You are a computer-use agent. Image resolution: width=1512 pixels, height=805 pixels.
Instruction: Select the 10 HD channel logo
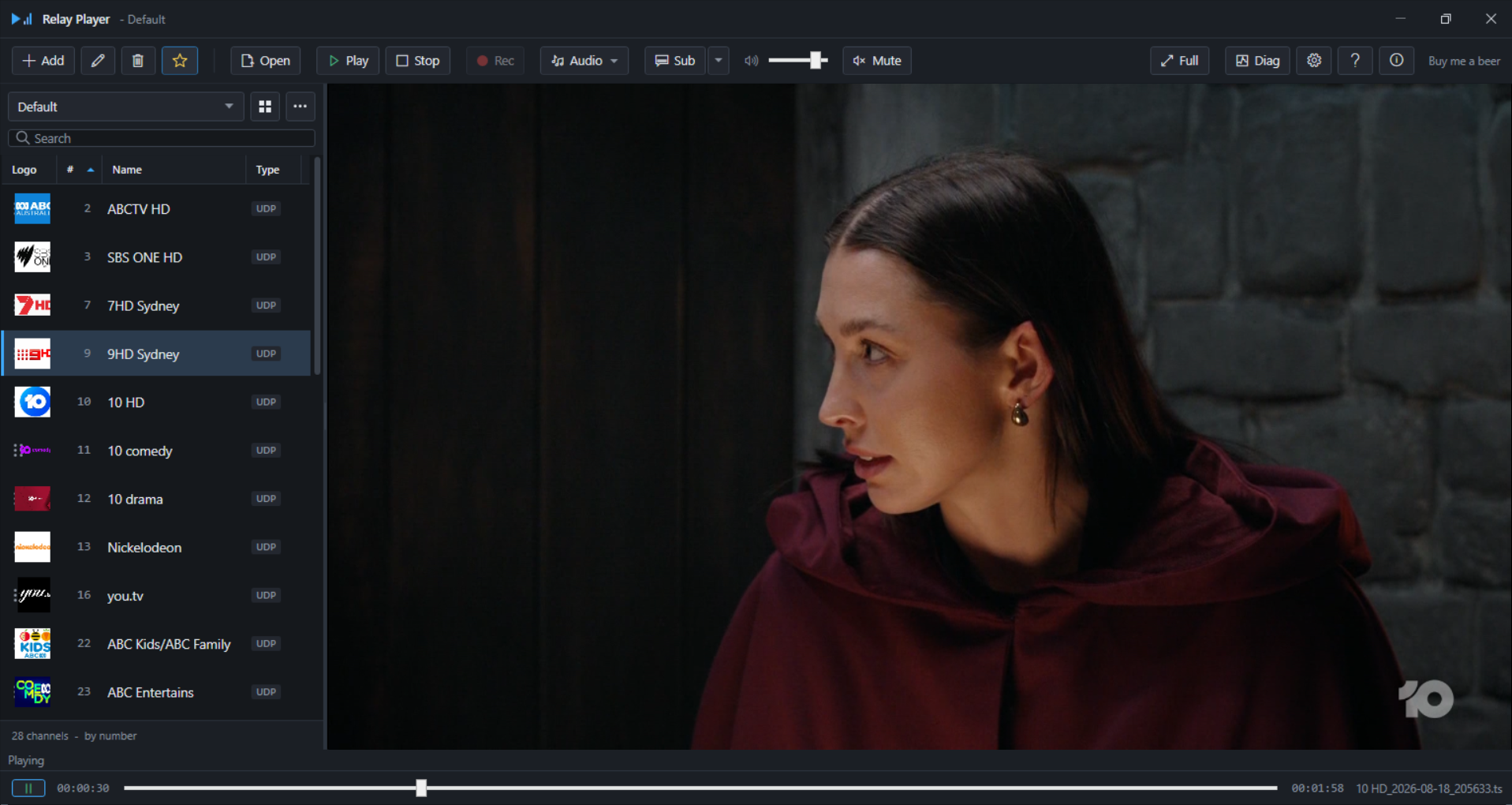32,402
